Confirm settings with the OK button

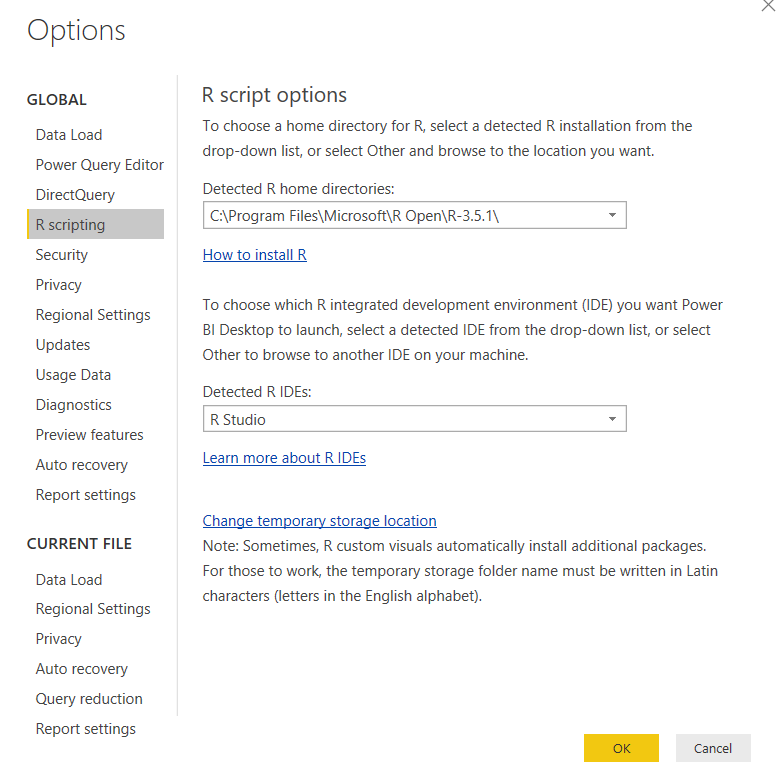click(621, 748)
